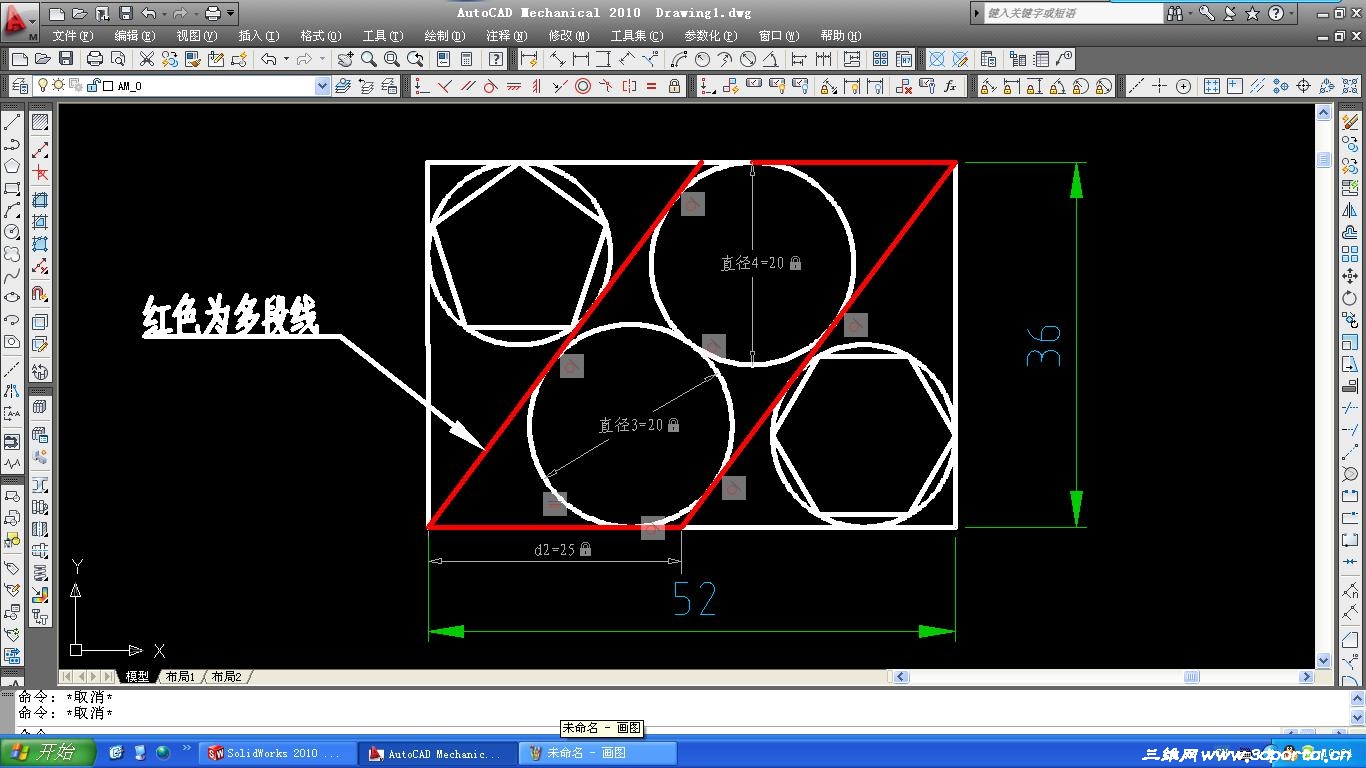Click the magnet snap tool icon

40,294
